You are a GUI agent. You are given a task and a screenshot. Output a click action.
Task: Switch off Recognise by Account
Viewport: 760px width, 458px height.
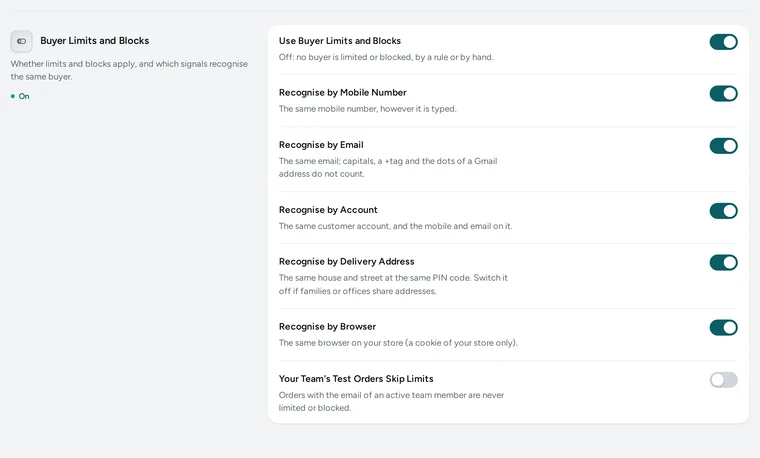pyautogui.click(x=724, y=211)
